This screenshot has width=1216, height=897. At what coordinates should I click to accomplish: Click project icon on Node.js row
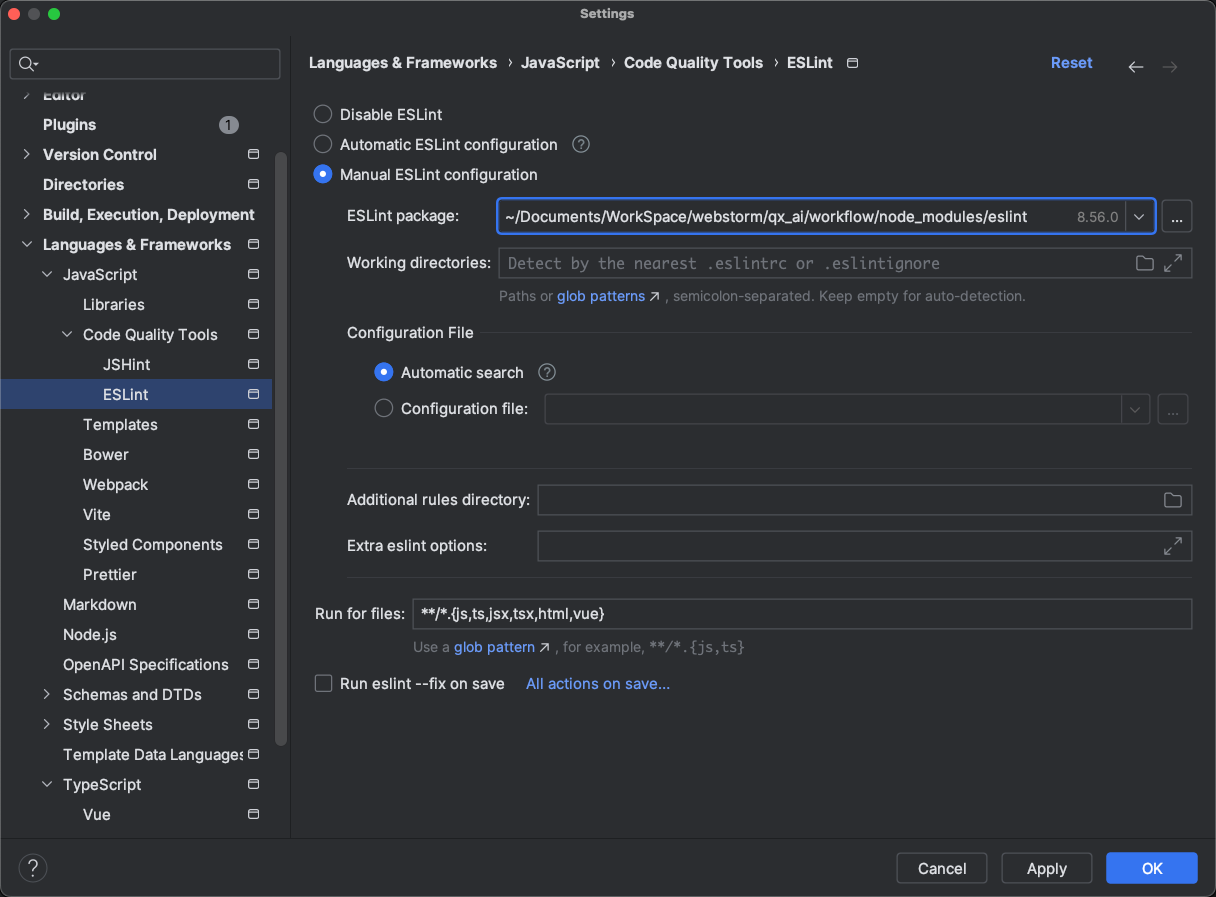click(253, 634)
